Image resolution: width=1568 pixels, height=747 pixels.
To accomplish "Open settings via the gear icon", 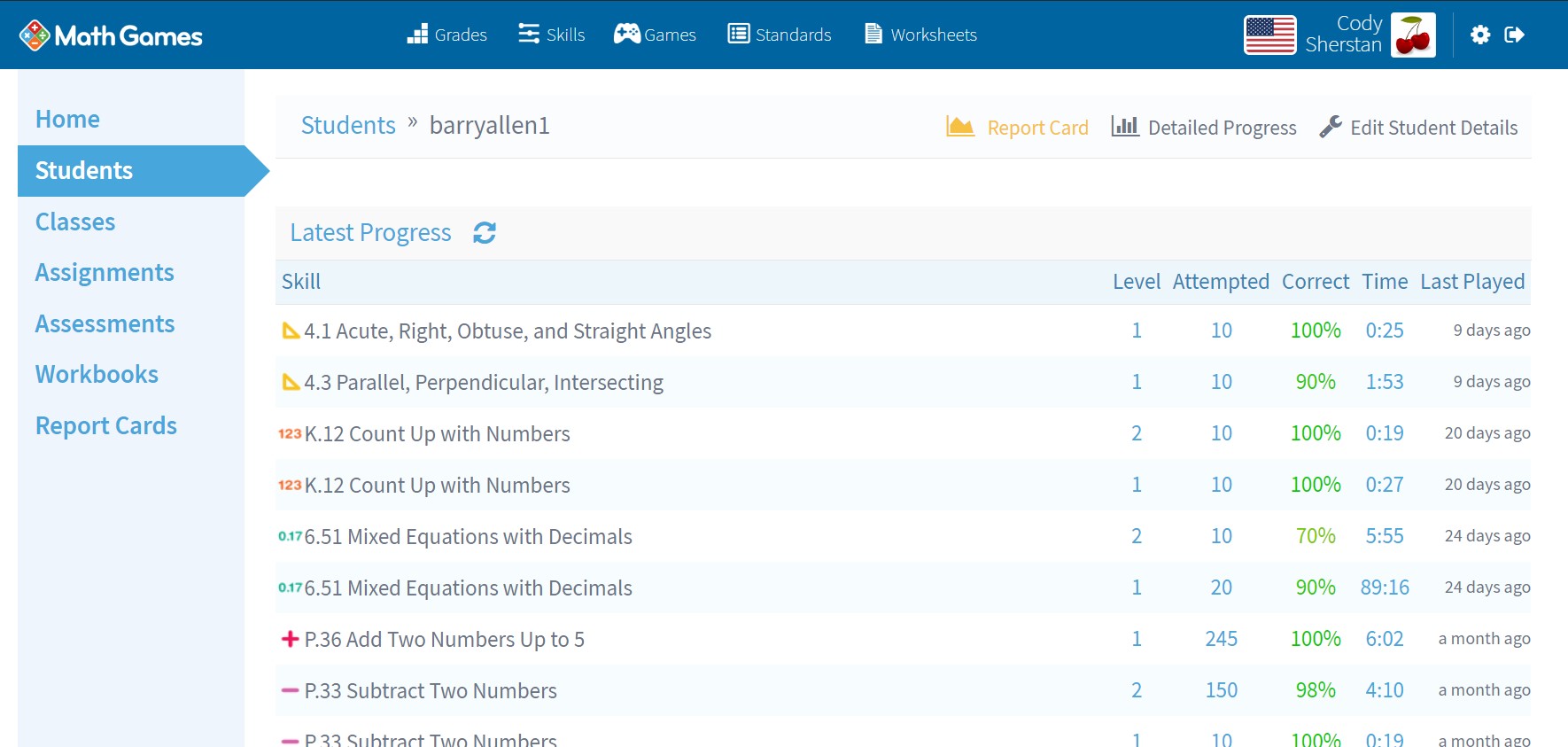I will pos(1479,35).
